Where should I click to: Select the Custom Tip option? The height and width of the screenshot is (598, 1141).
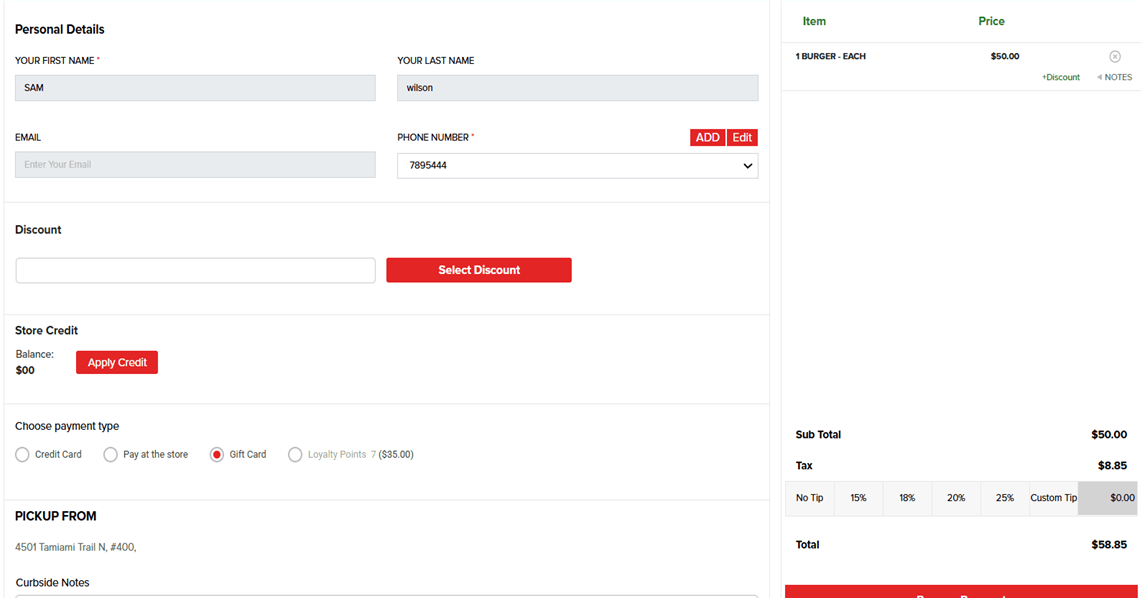point(1053,498)
